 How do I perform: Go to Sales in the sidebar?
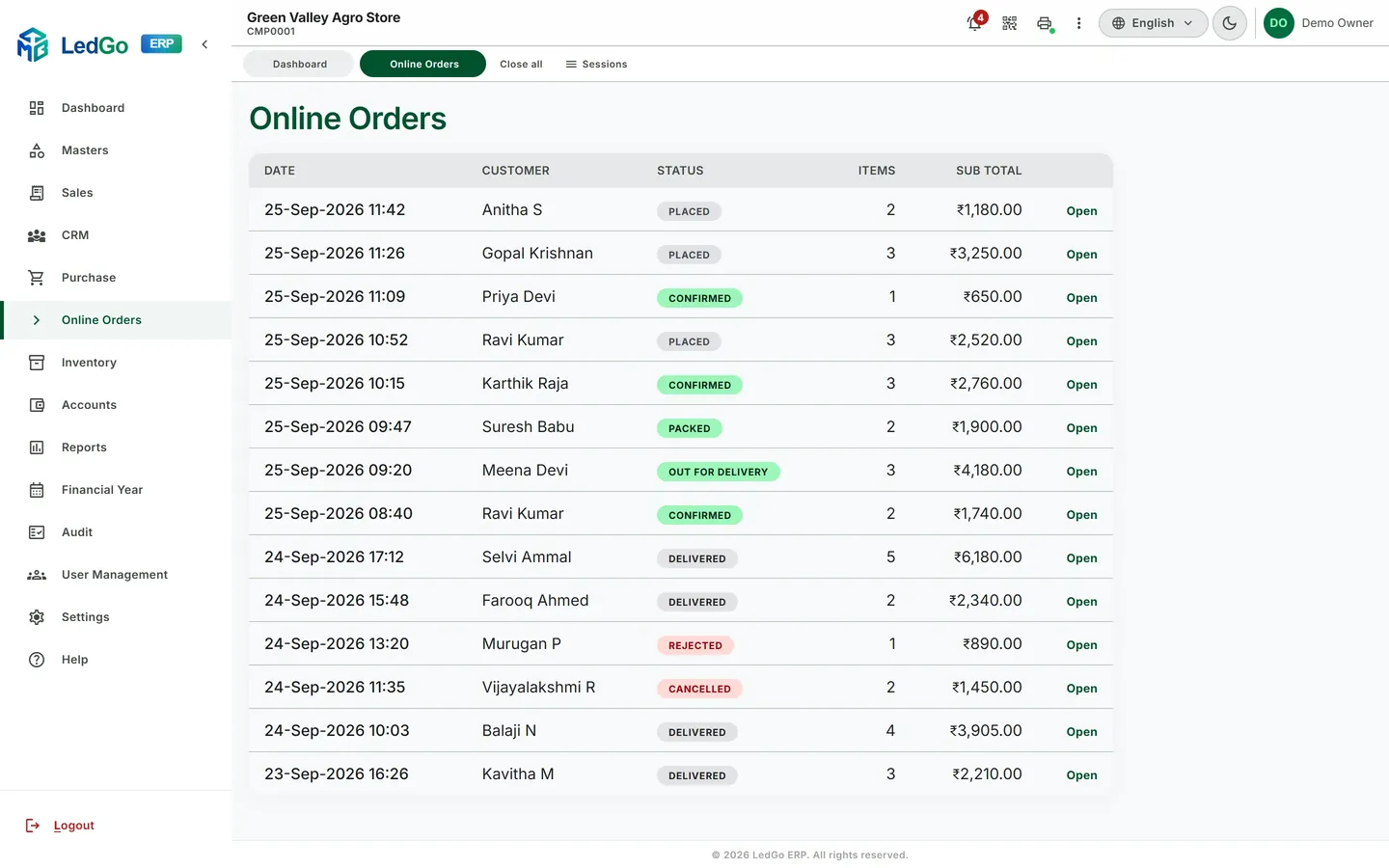pyautogui.click(x=77, y=193)
